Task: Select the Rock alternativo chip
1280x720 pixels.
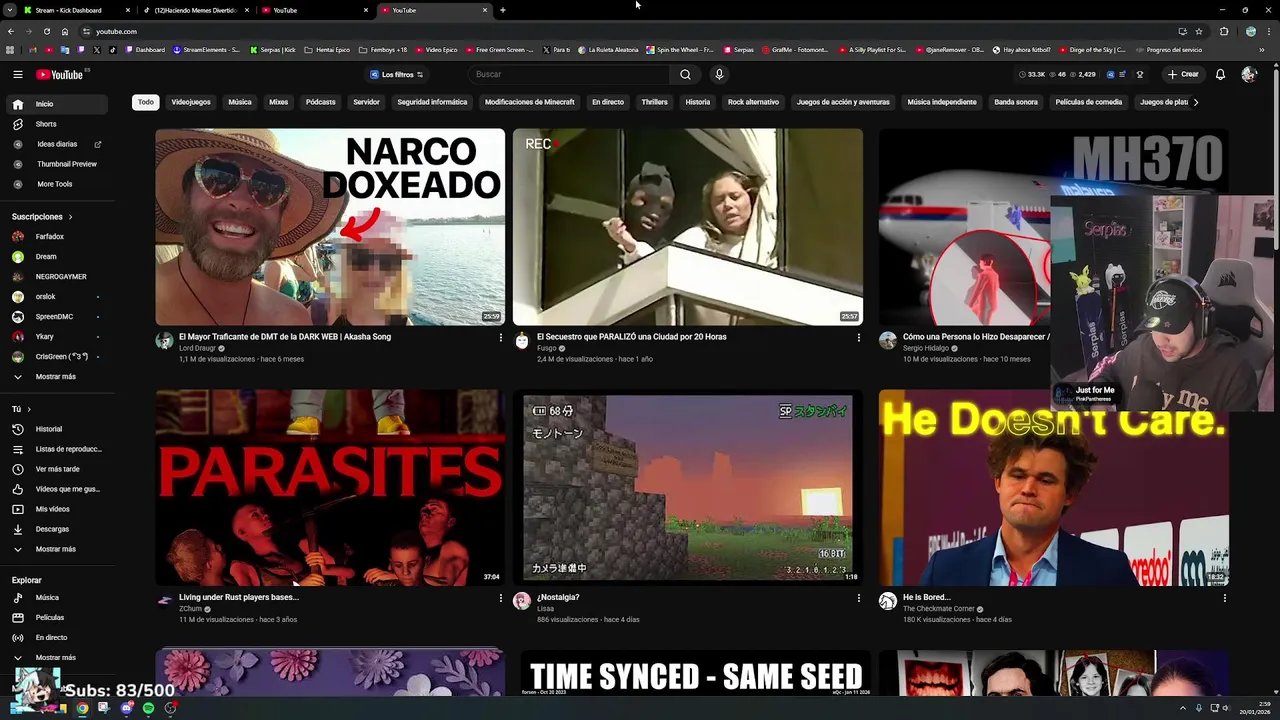Action: click(753, 102)
